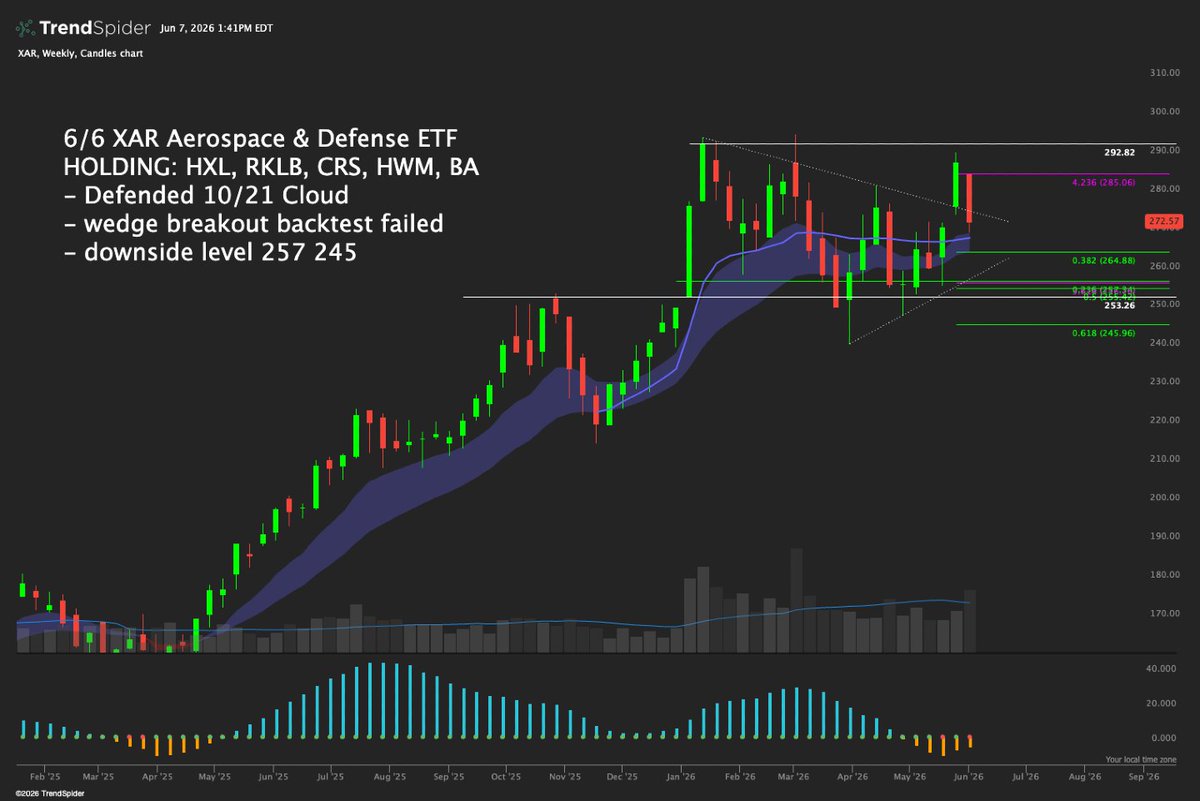Click the 210.00 price axis label
Viewport: 1200px width, 801px height.
click(x=1163, y=460)
